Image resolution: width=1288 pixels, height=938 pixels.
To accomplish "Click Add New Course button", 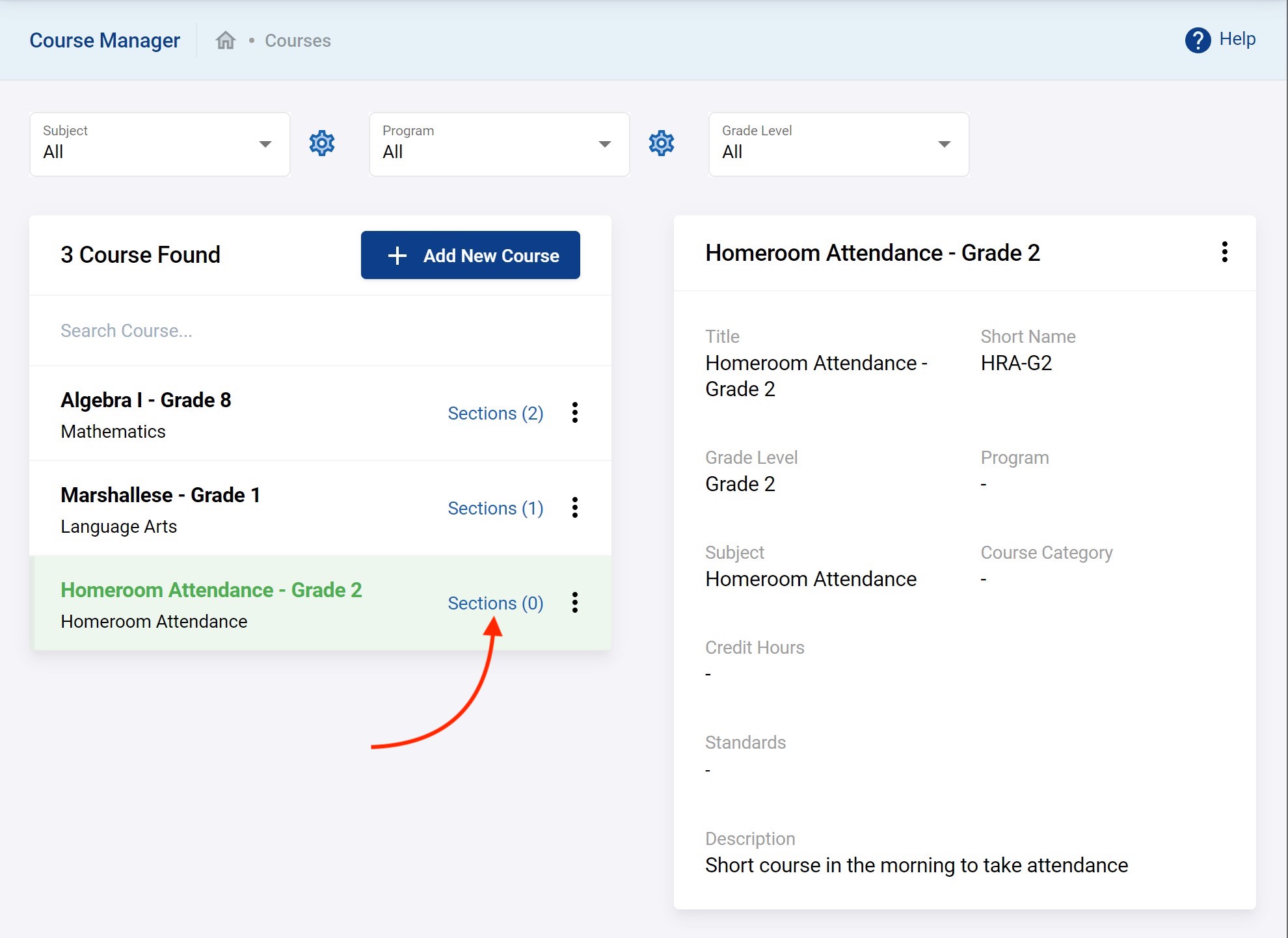I will [x=470, y=255].
